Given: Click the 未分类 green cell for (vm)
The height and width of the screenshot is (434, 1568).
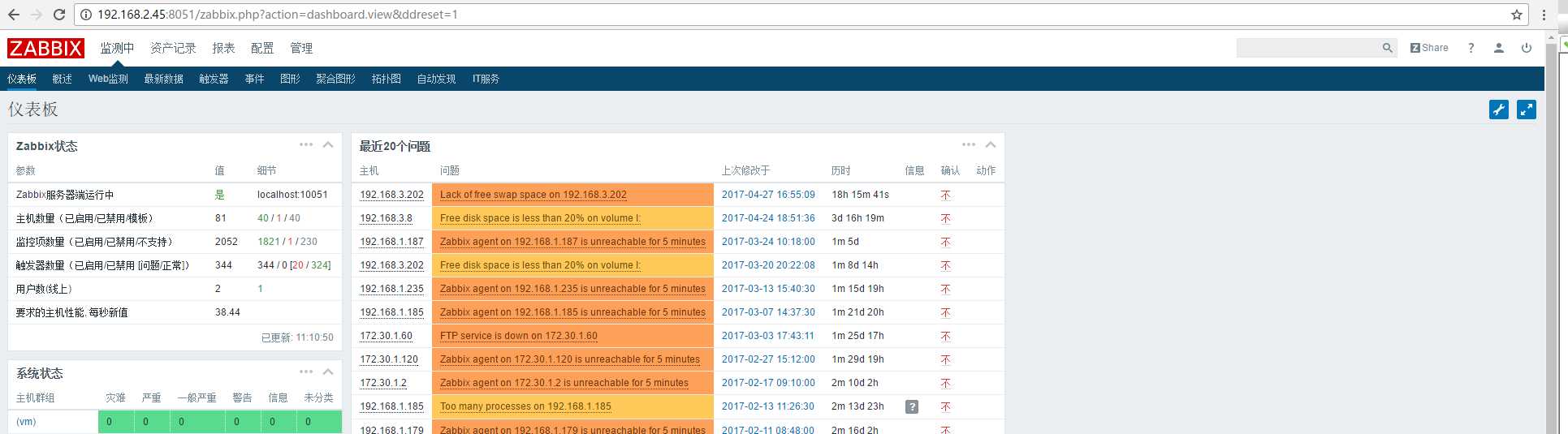Looking at the screenshot, I should (319, 422).
